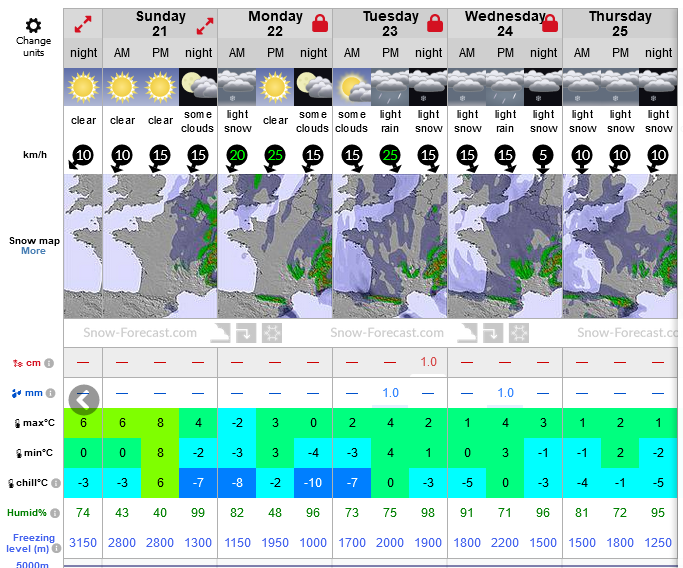Click the info icon next to mm rain
This screenshot has width=683, height=568.
point(51,393)
